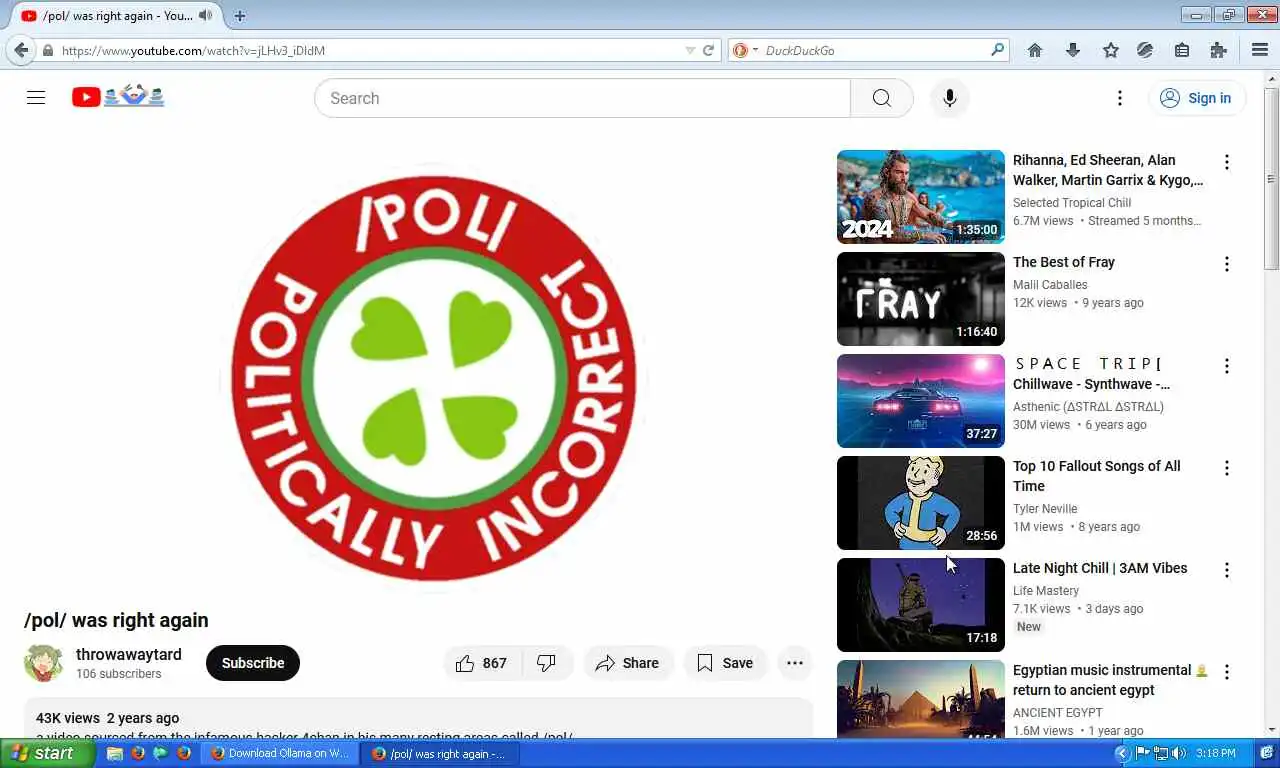Open browser home page icon

pyautogui.click(x=1035, y=50)
